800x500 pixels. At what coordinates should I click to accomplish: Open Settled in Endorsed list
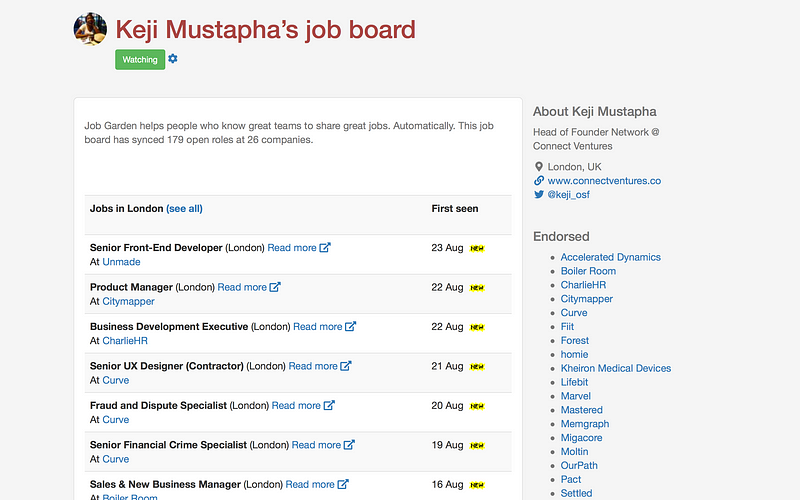click(576, 493)
